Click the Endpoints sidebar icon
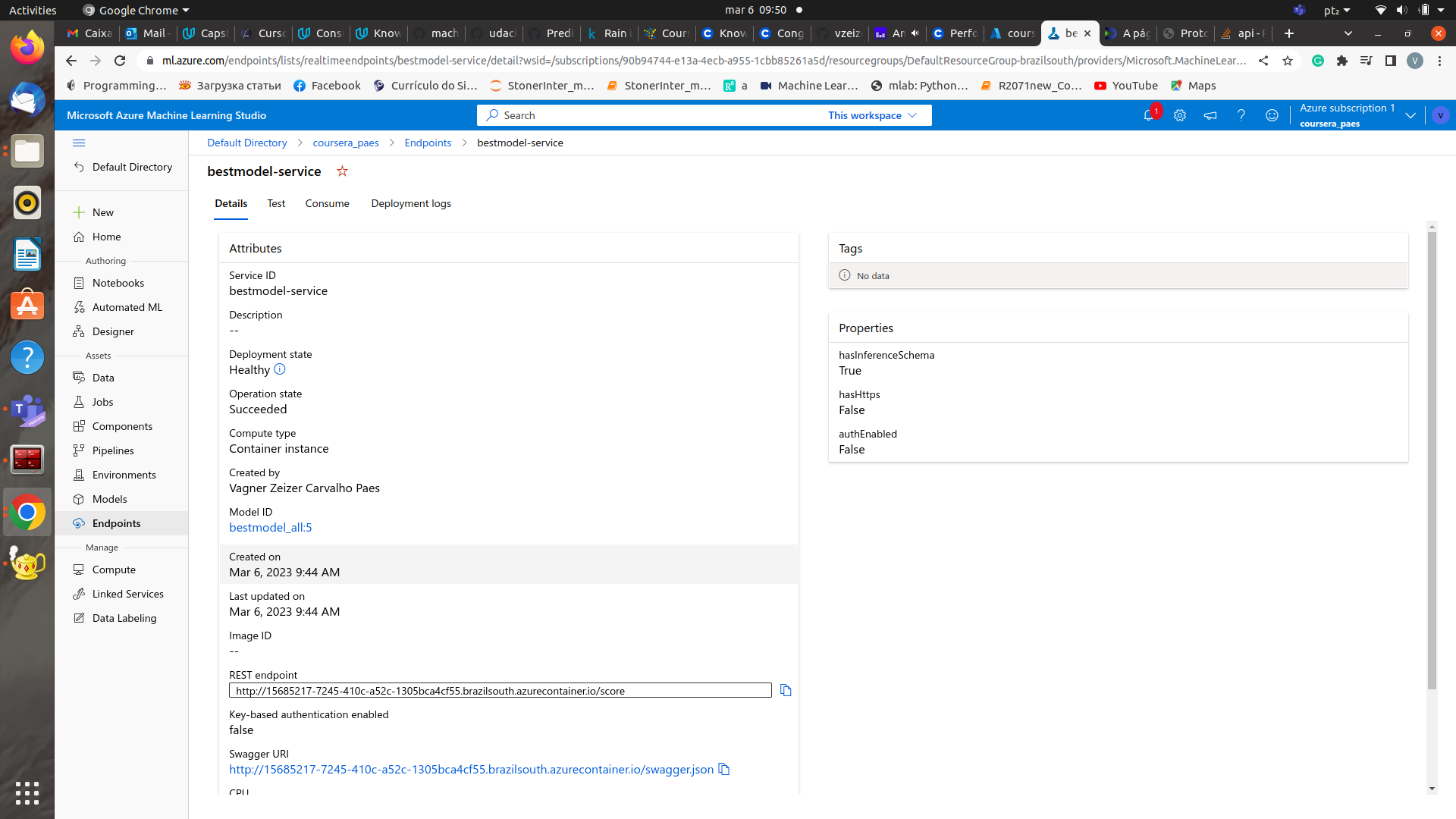 click(x=79, y=523)
